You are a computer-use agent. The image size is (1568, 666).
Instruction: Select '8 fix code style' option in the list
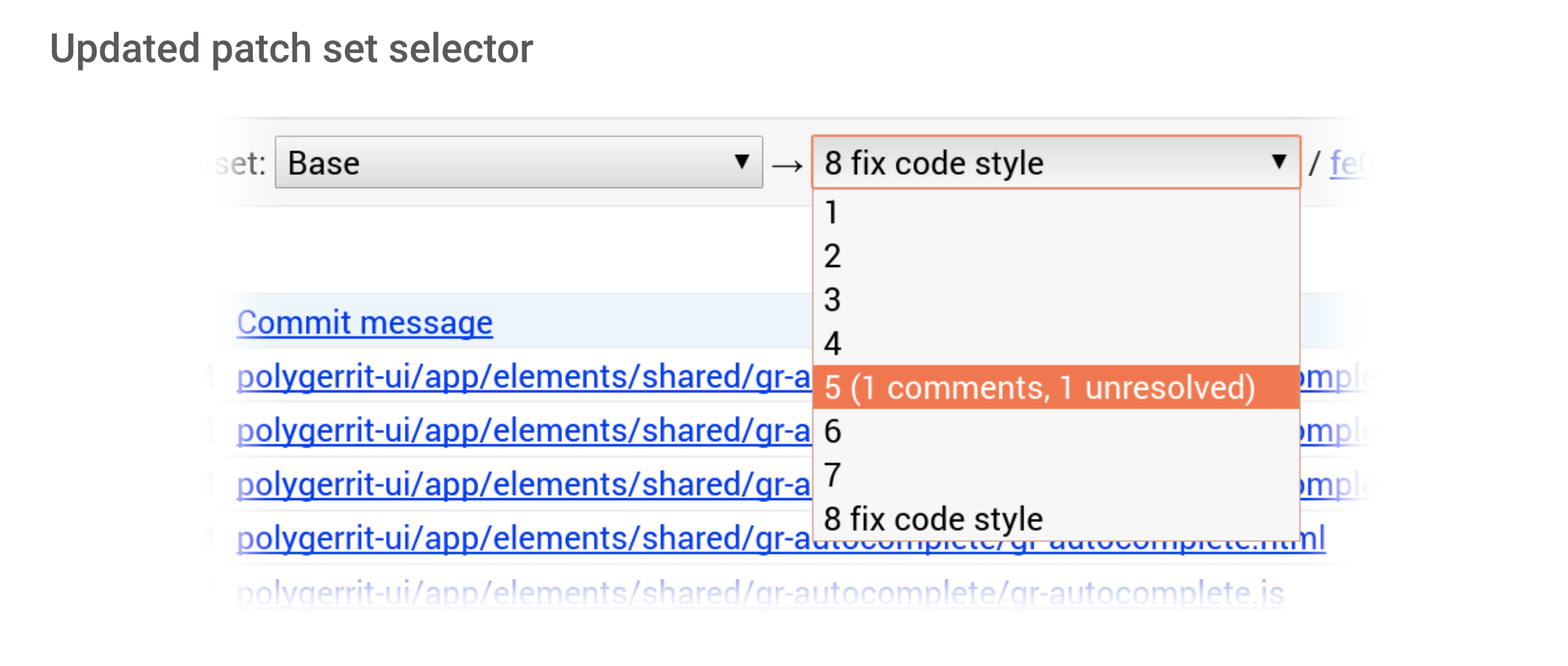point(1055,519)
